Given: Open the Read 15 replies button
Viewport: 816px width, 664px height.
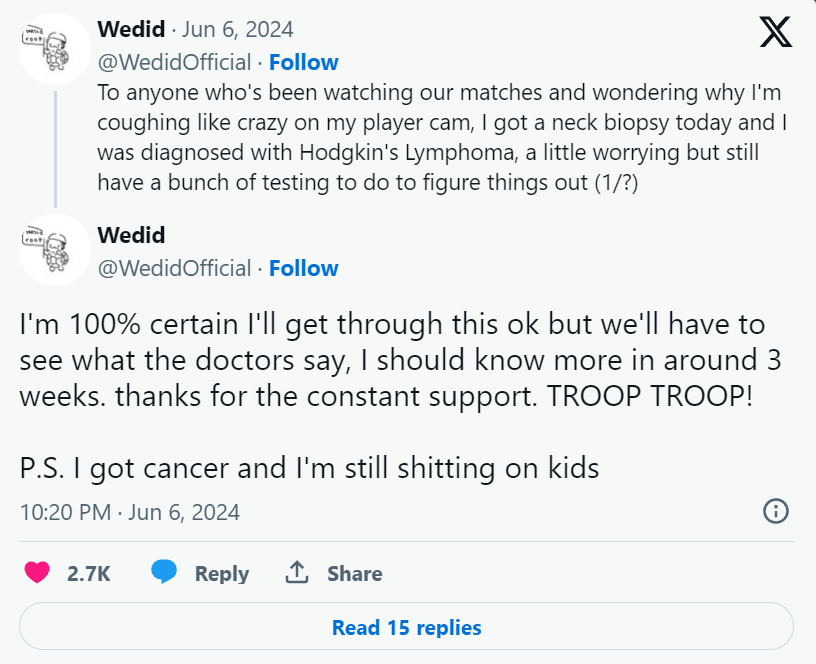Looking at the screenshot, I should tap(406, 628).
